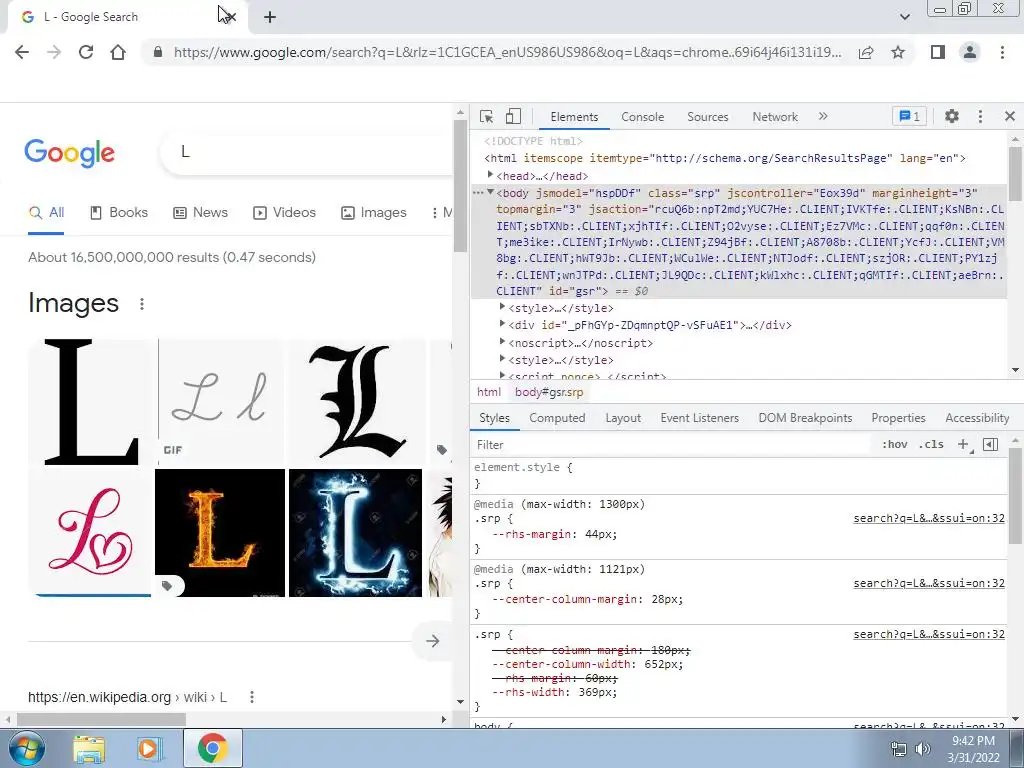Viewport: 1024px width, 768px height.
Task: Open DevTools settings gear
Action: pos(952,116)
